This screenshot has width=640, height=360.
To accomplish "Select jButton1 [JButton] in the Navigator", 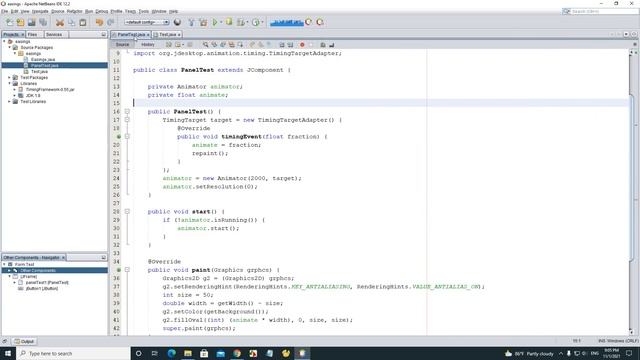I will pyautogui.click(x=42, y=288).
